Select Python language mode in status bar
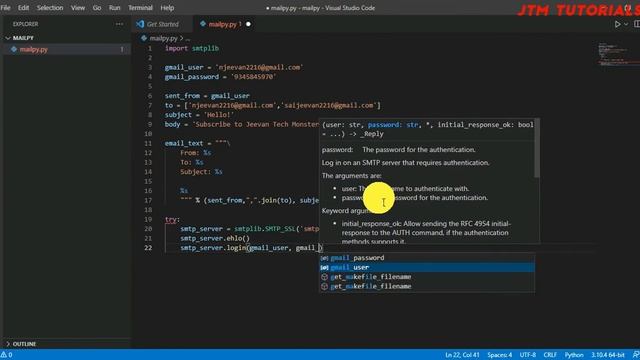640x360 pixels. pos(574,355)
